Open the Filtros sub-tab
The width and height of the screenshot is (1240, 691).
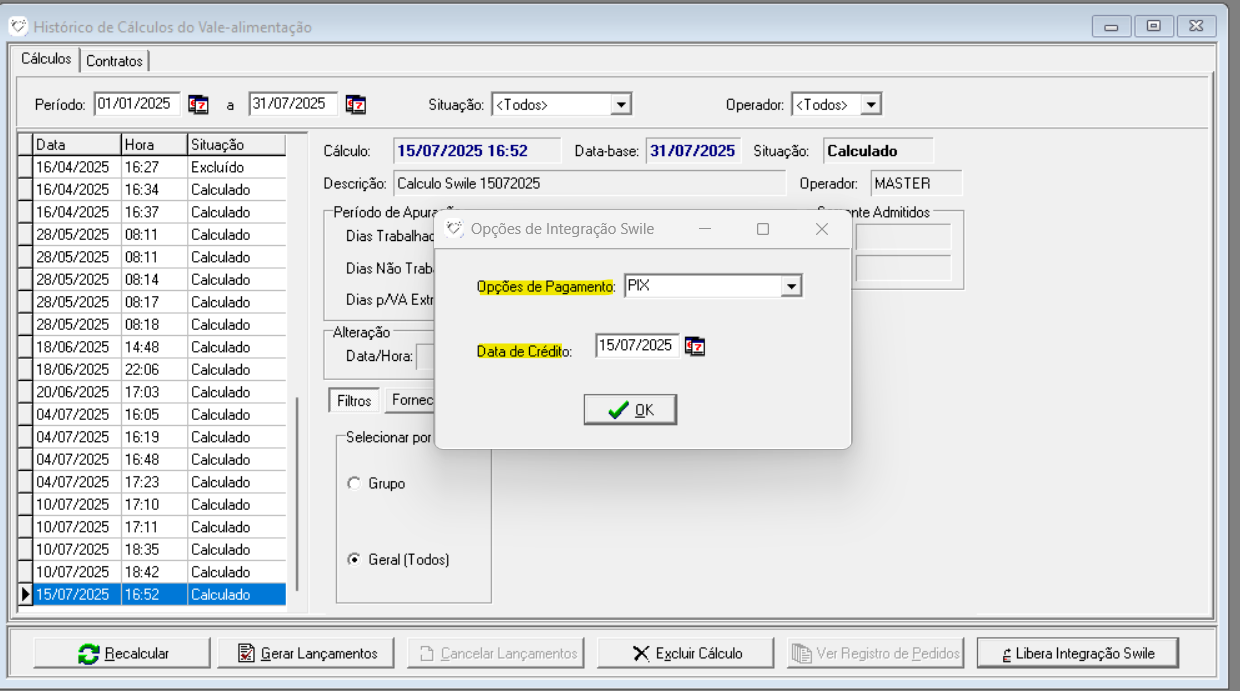[354, 400]
